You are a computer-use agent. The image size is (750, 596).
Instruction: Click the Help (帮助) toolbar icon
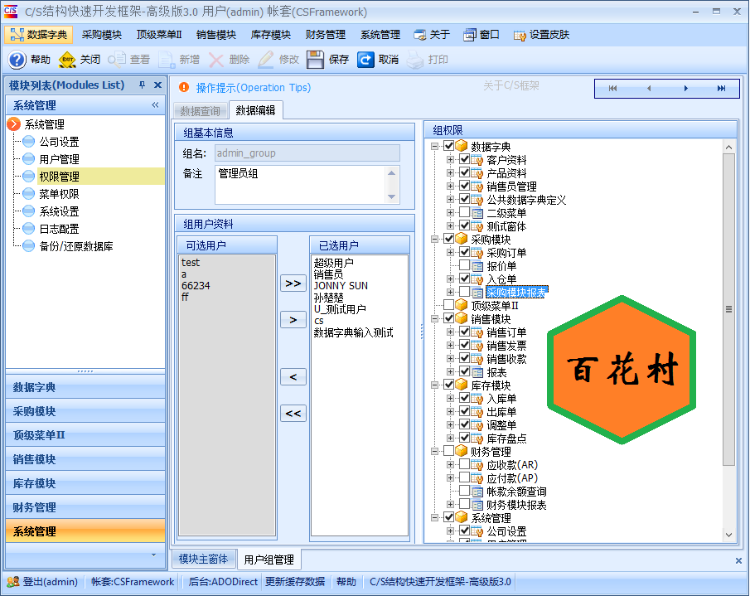[17, 60]
